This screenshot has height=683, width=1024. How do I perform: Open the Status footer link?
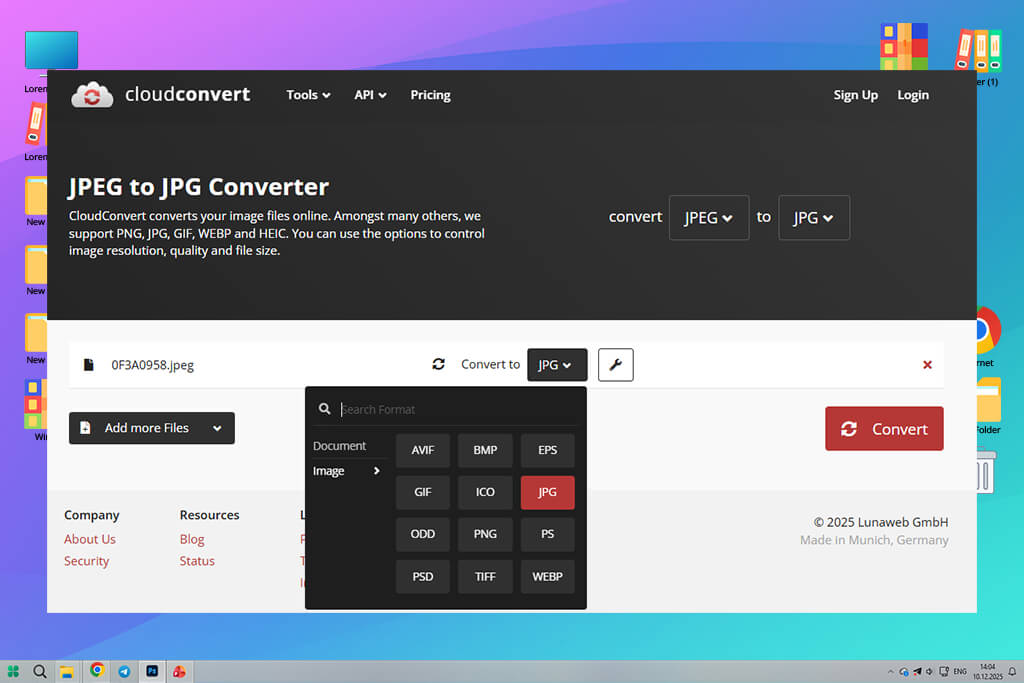(x=197, y=561)
